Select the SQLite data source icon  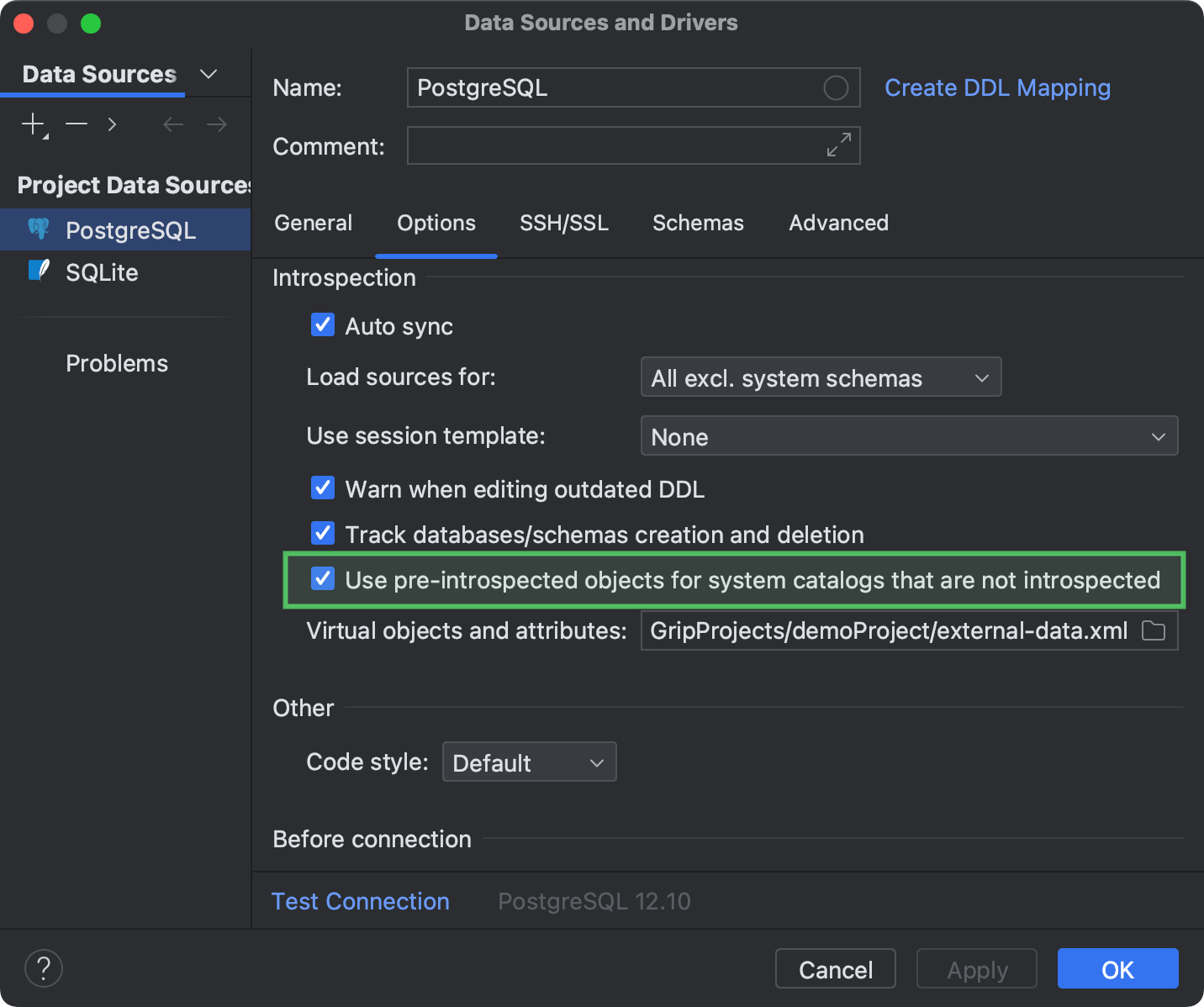click(40, 271)
